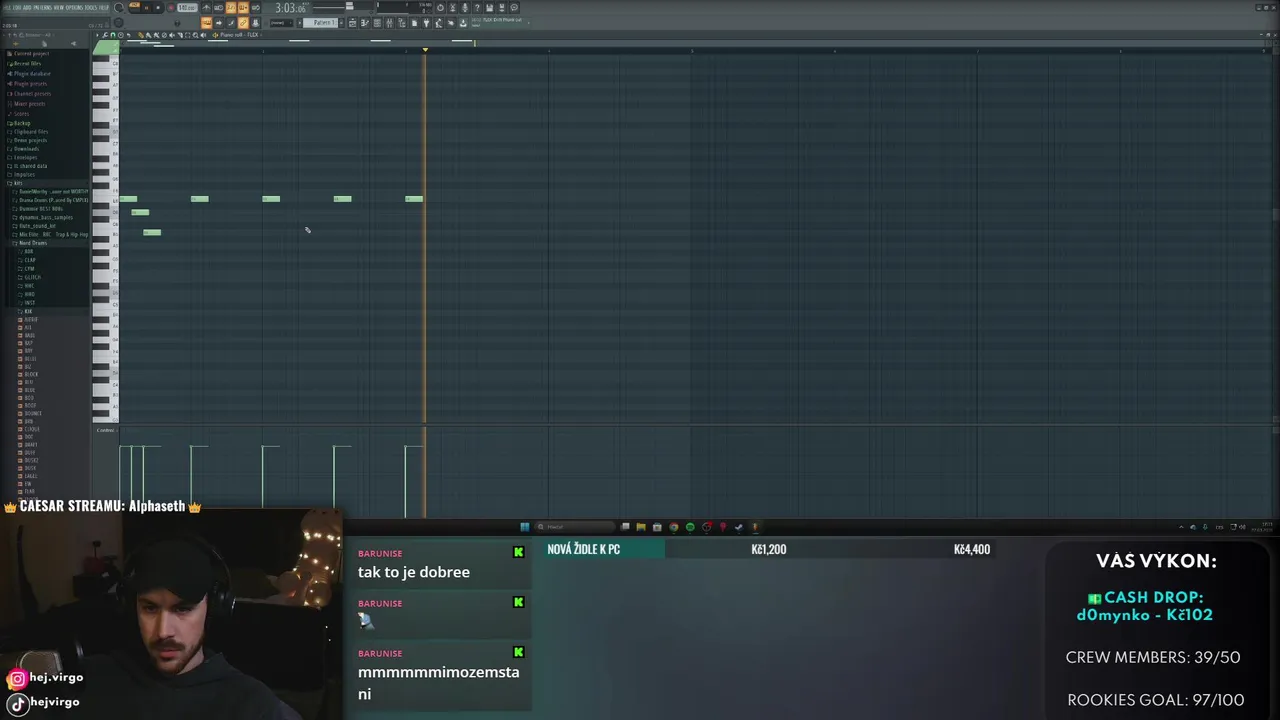Open the piano roll view icon

point(365,23)
